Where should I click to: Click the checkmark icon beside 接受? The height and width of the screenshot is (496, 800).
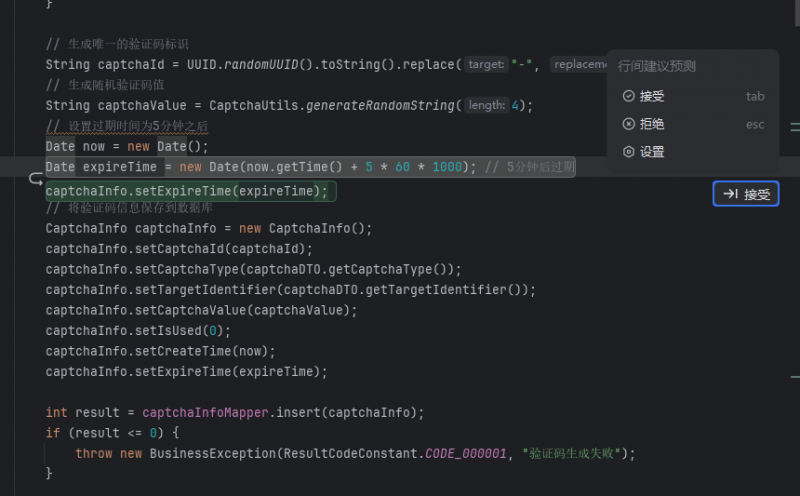(629, 96)
